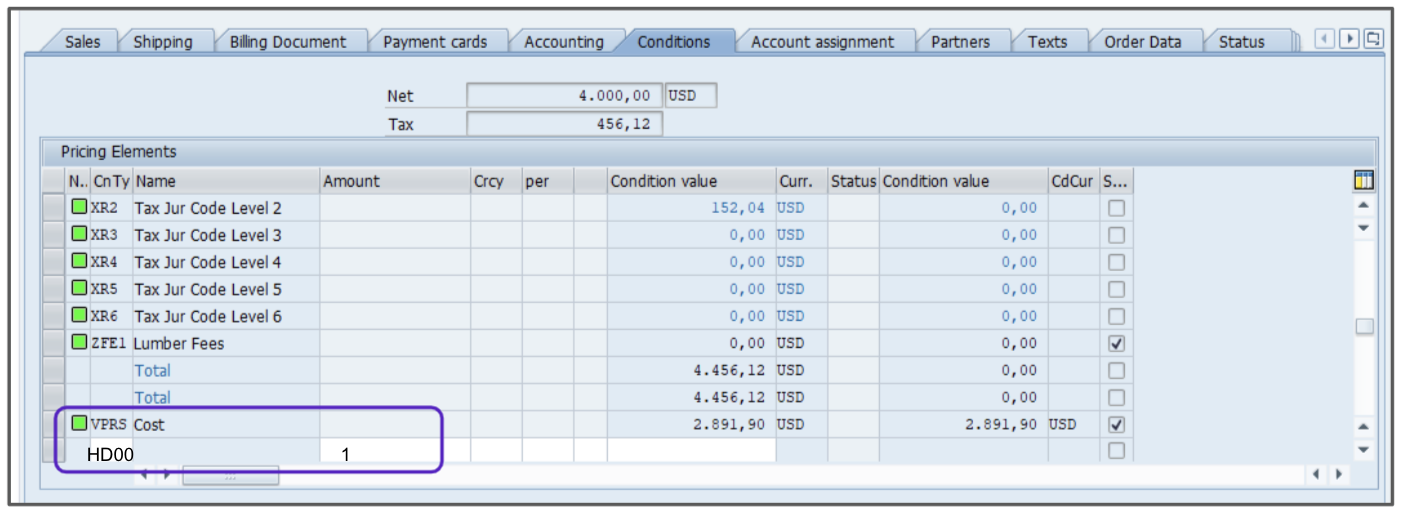Open the table column settings icon

[x=1363, y=181]
